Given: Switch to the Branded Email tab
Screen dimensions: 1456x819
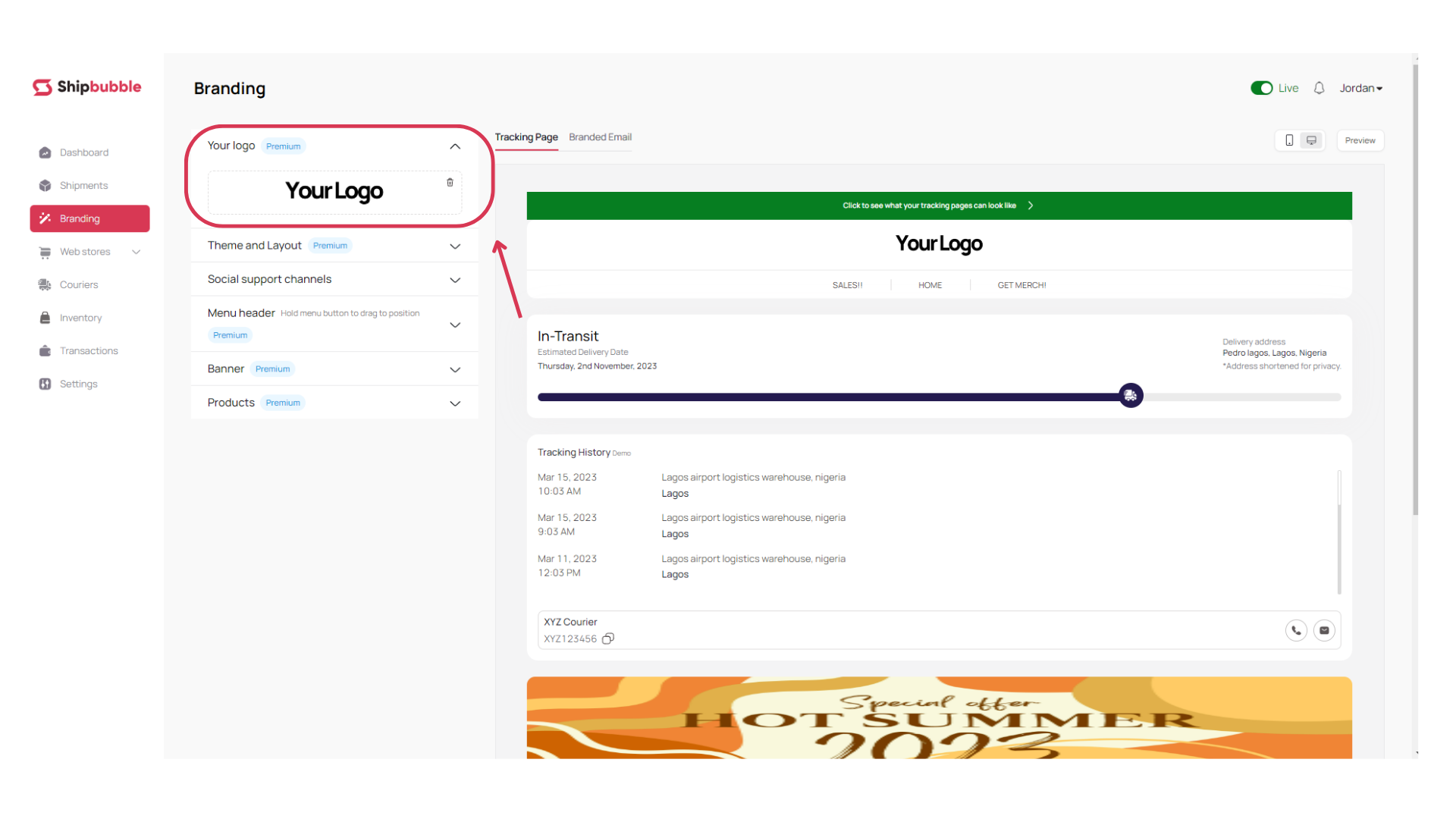Looking at the screenshot, I should point(600,137).
